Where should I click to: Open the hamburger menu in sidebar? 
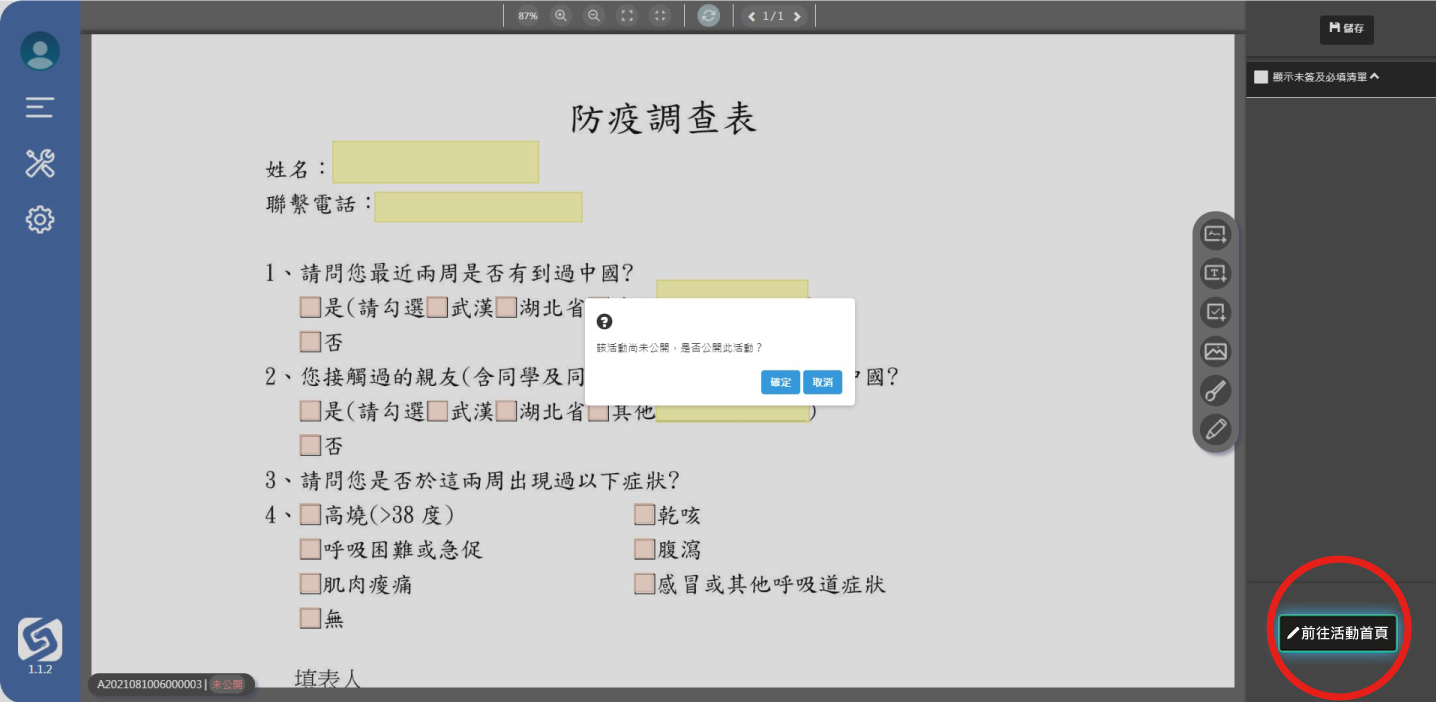point(40,107)
